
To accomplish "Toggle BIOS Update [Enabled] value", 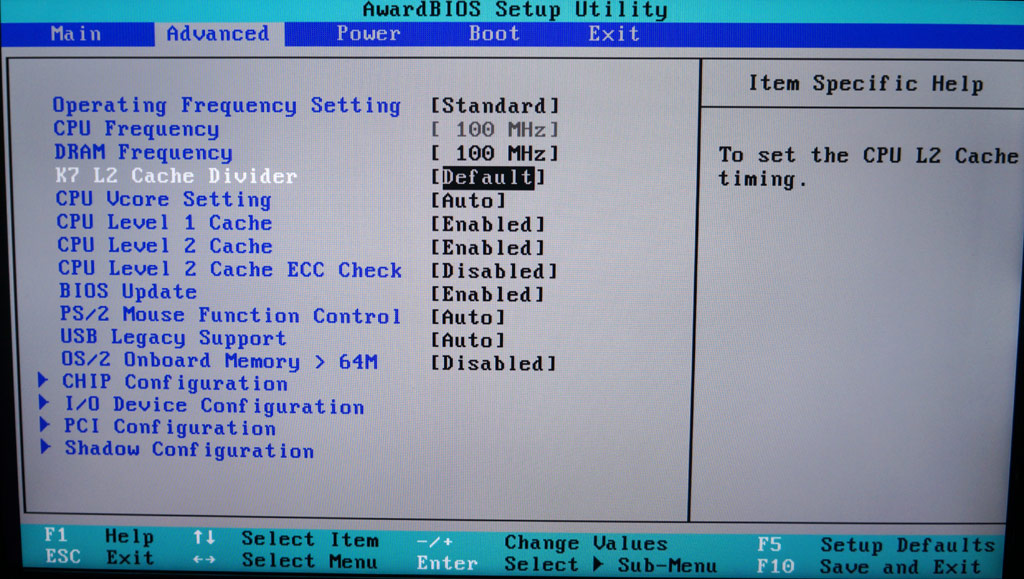I will click(x=487, y=294).
